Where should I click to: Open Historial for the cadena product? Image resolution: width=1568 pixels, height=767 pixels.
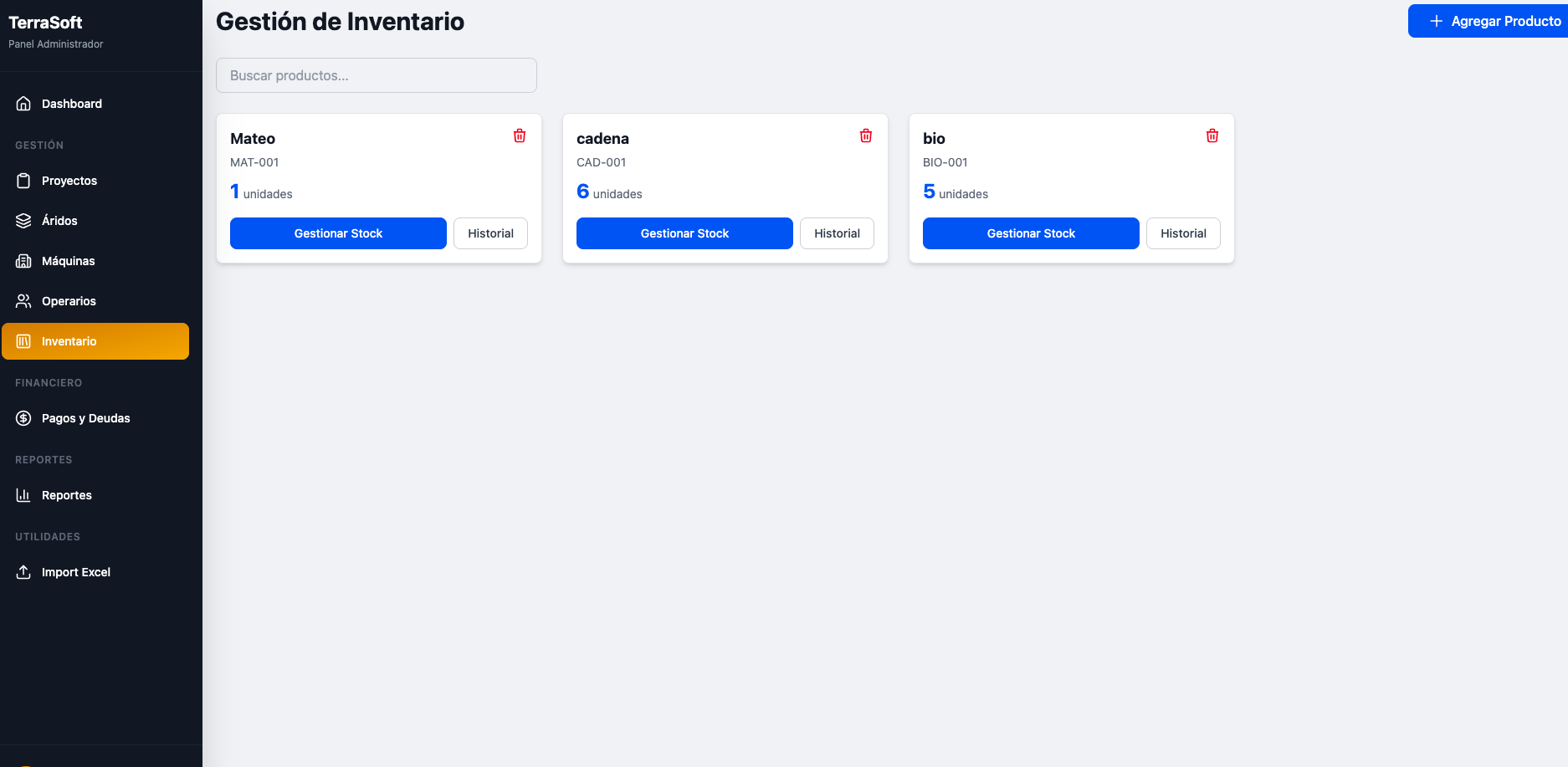click(837, 233)
